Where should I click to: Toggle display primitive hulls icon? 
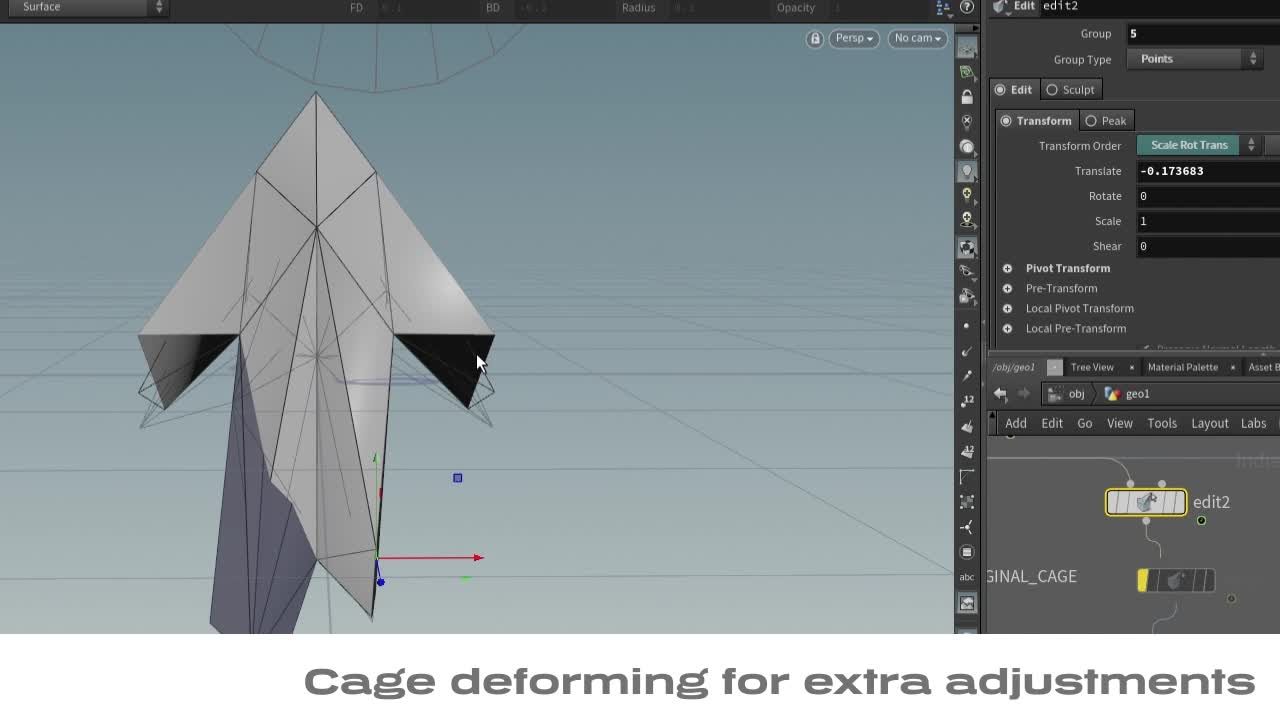point(967,476)
